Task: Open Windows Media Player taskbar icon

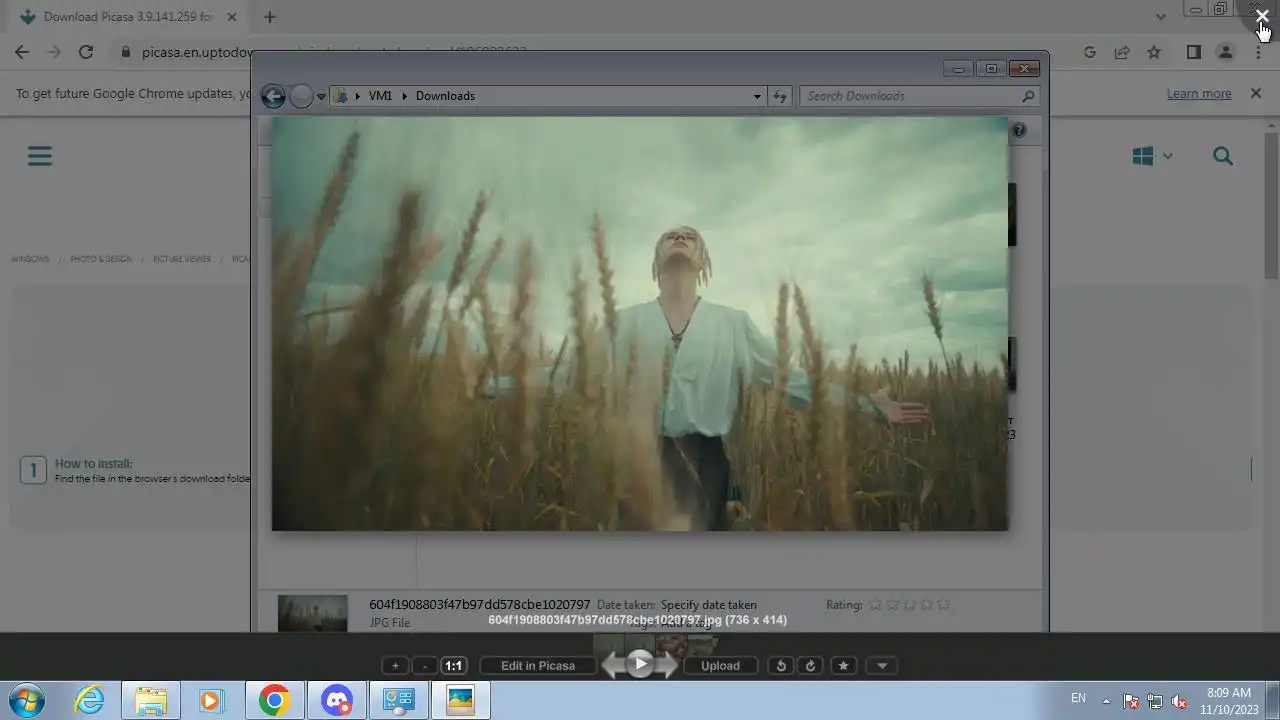Action: [x=211, y=701]
